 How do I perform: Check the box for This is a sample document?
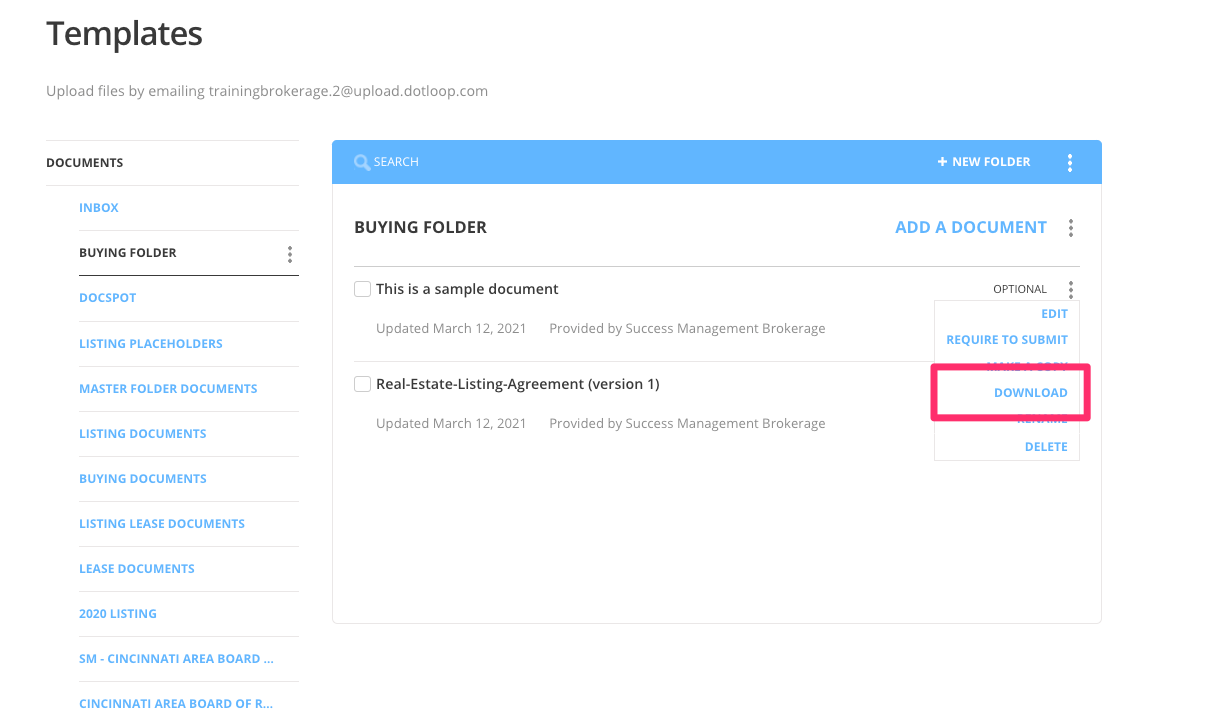pos(362,288)
